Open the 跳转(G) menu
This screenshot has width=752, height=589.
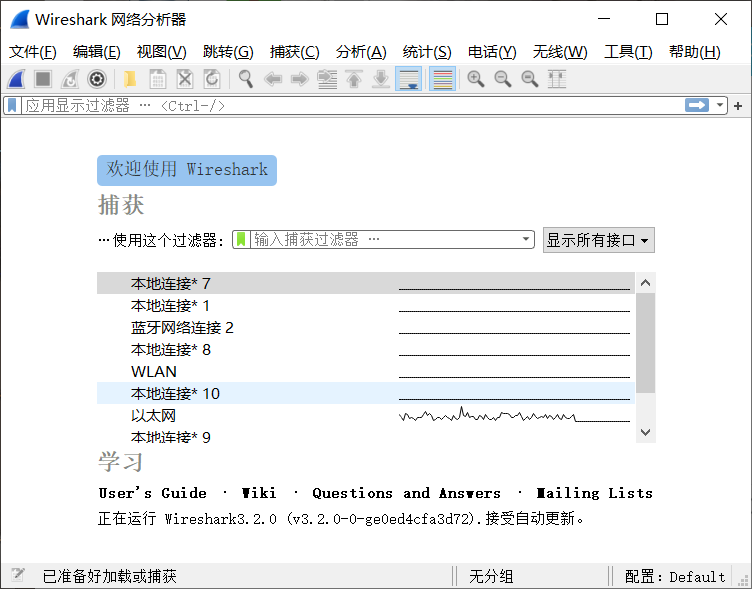pos(228,52)
